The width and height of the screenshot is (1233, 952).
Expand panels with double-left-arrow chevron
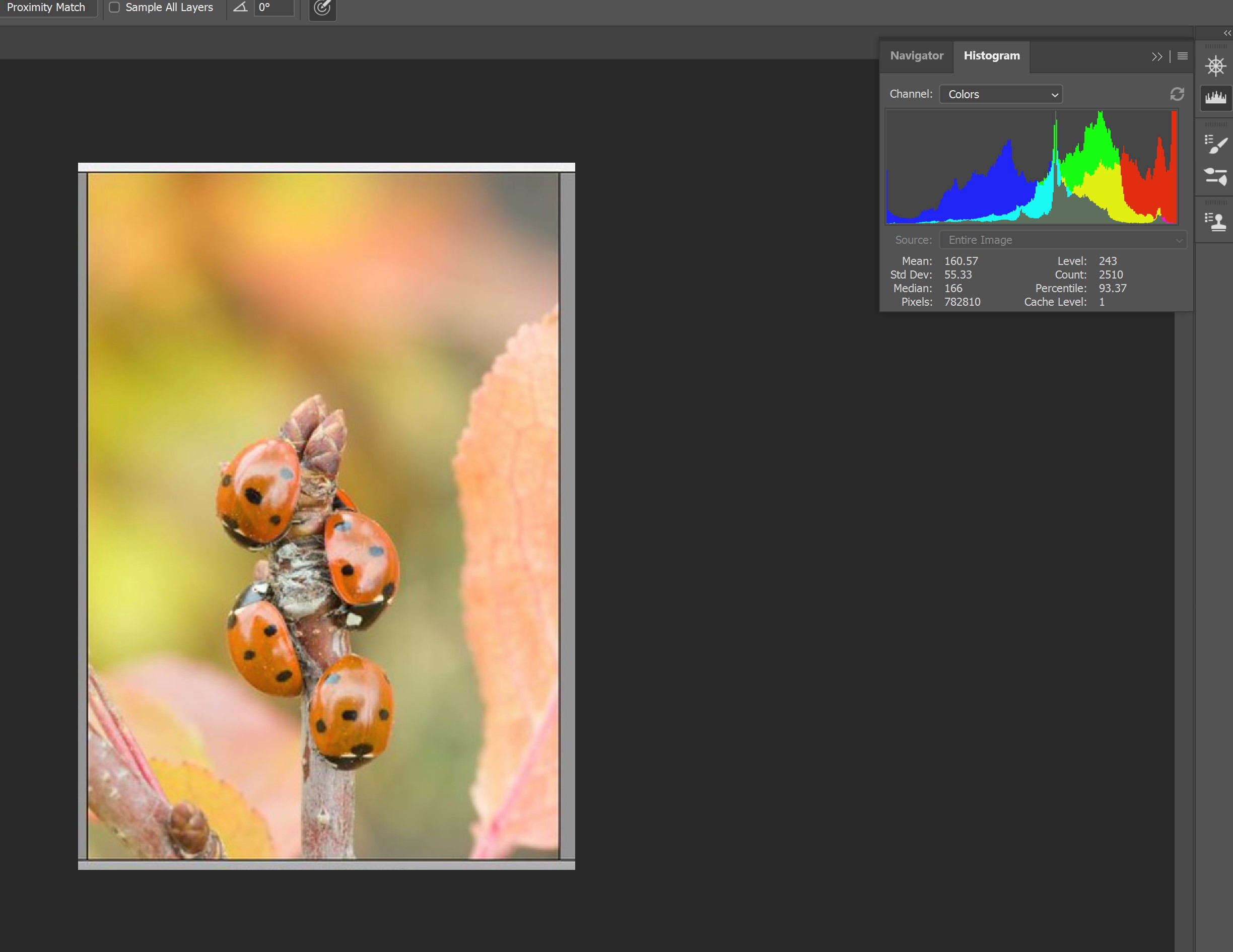click(x=1227, y=33)
